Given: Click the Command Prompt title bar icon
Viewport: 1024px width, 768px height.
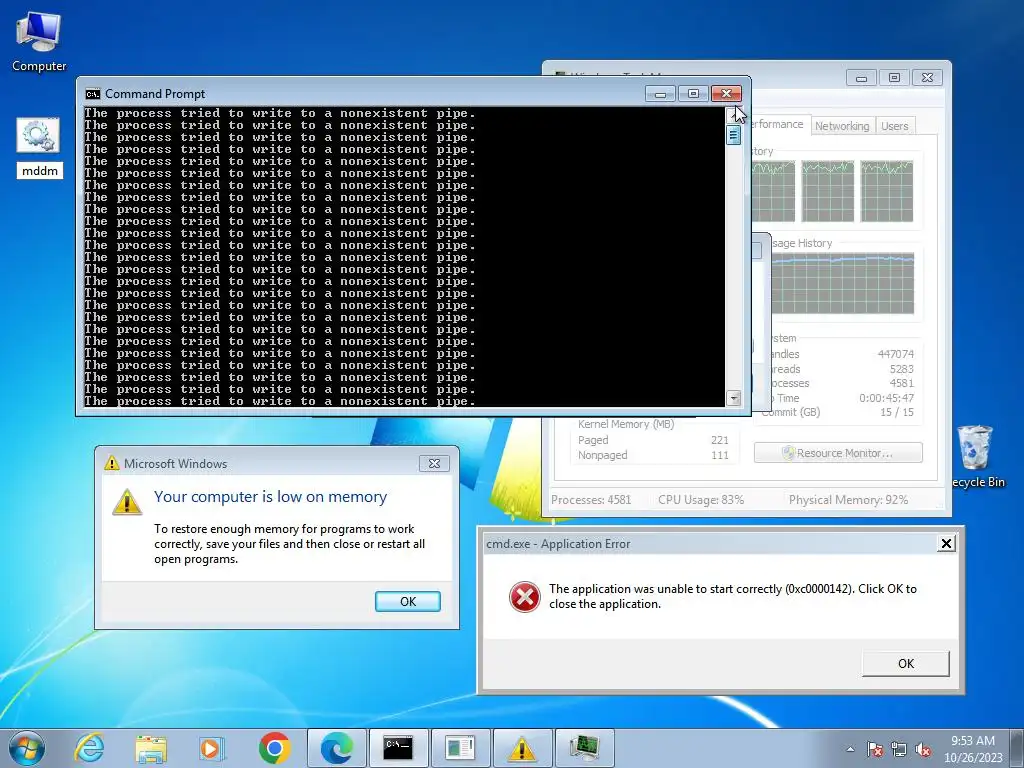Looking at the screenshot, I should (x=93, y=94).
